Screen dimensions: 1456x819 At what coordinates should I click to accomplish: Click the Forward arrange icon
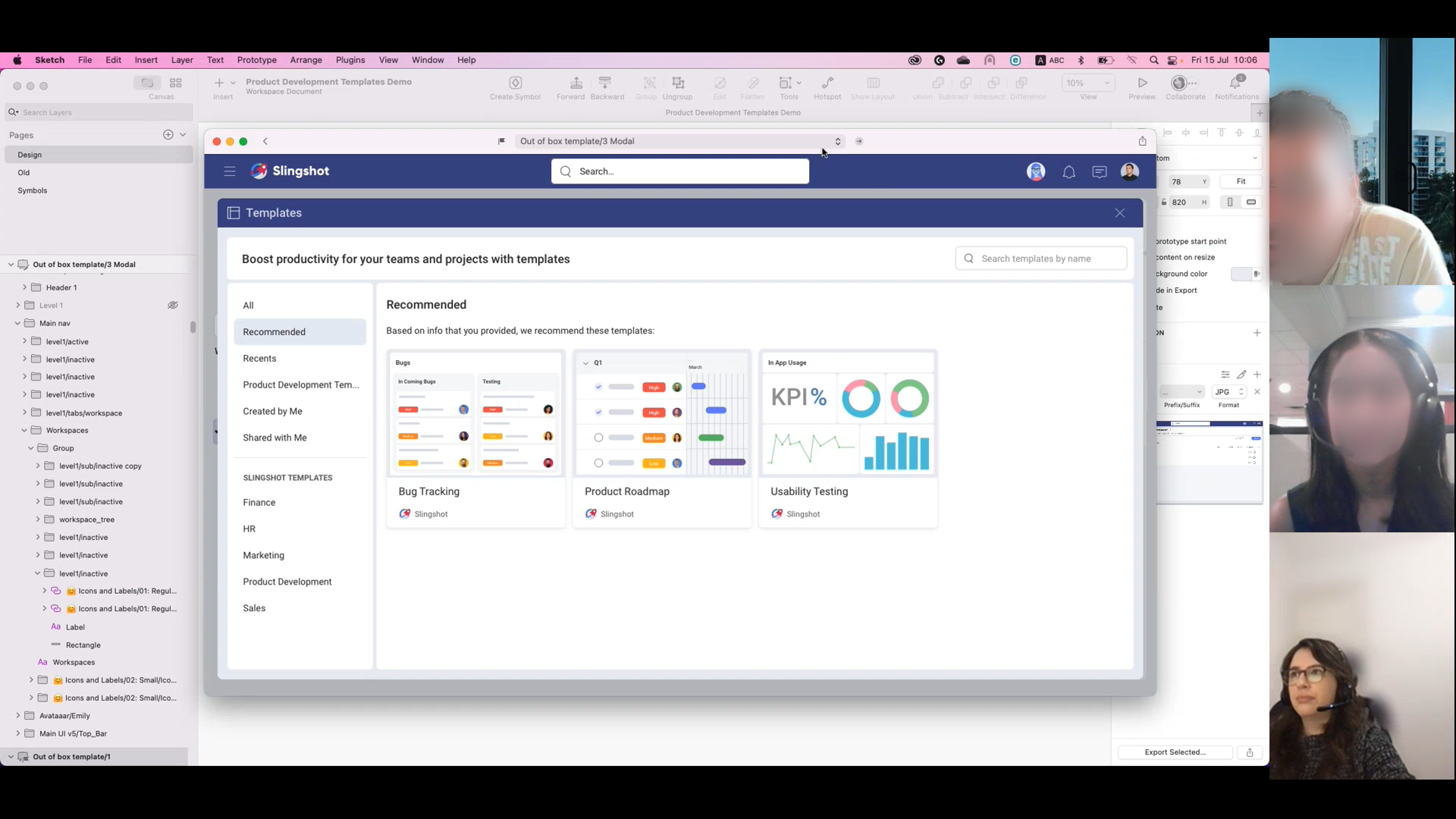point(576,83)
